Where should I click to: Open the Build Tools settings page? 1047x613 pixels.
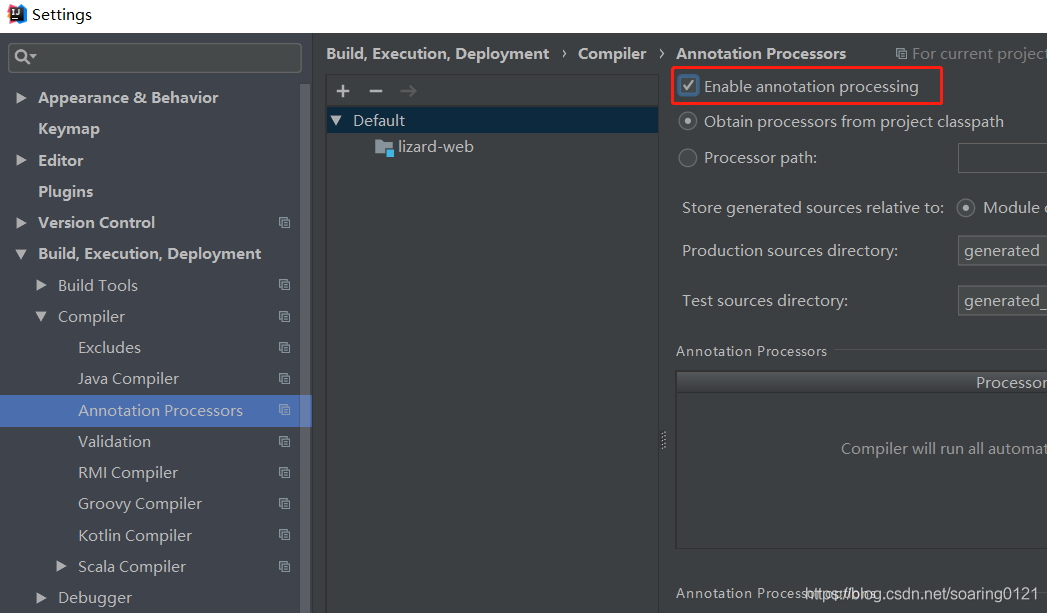(97, 285)
